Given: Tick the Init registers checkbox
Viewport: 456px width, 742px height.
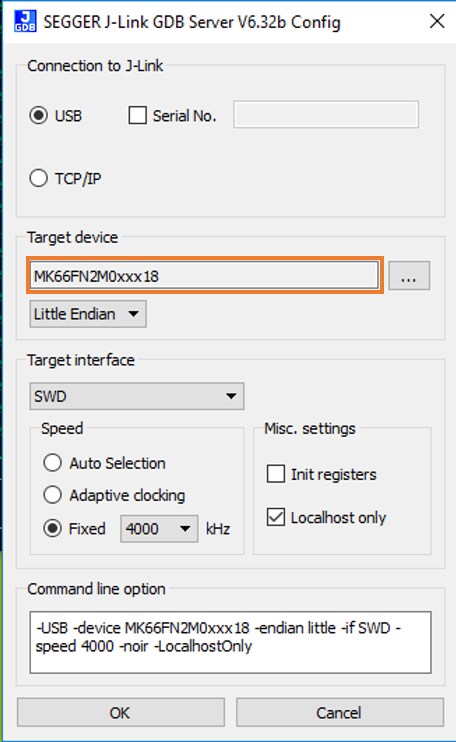Looking at the screenshot, I should click(276, 474).
